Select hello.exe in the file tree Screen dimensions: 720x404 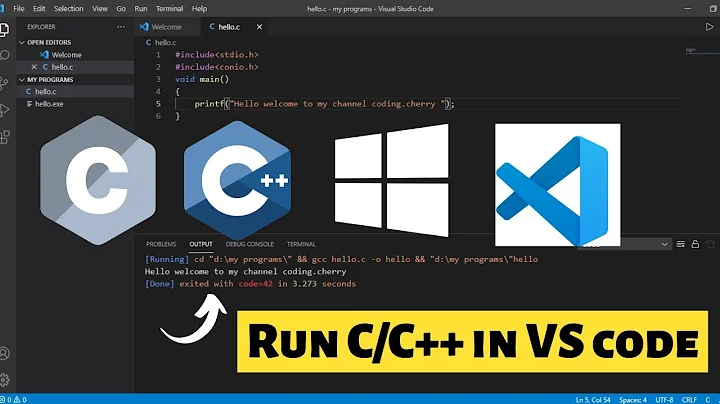pyautogui.click(x=50, y=102)
